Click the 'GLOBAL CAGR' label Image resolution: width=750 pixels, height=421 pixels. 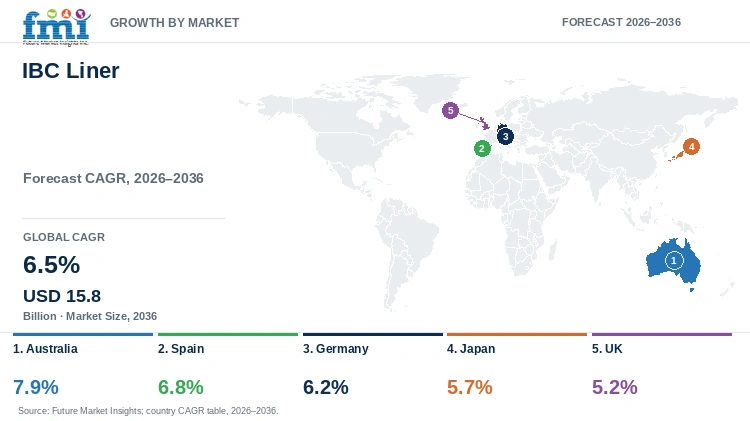tap(64, 237)
